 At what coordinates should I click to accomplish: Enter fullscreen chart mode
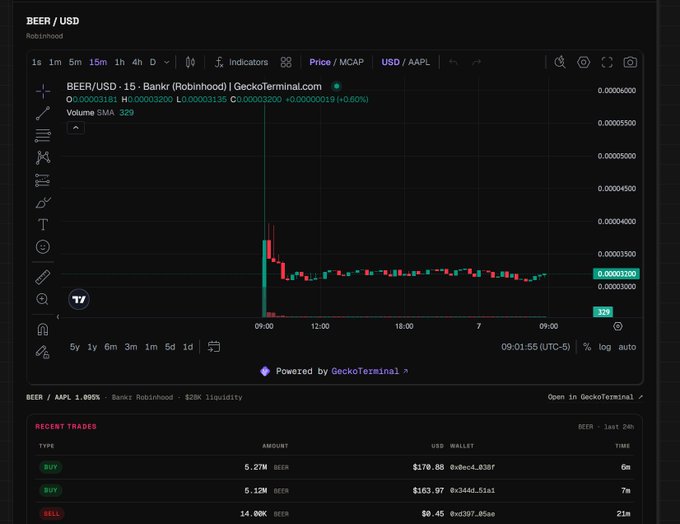607,62
